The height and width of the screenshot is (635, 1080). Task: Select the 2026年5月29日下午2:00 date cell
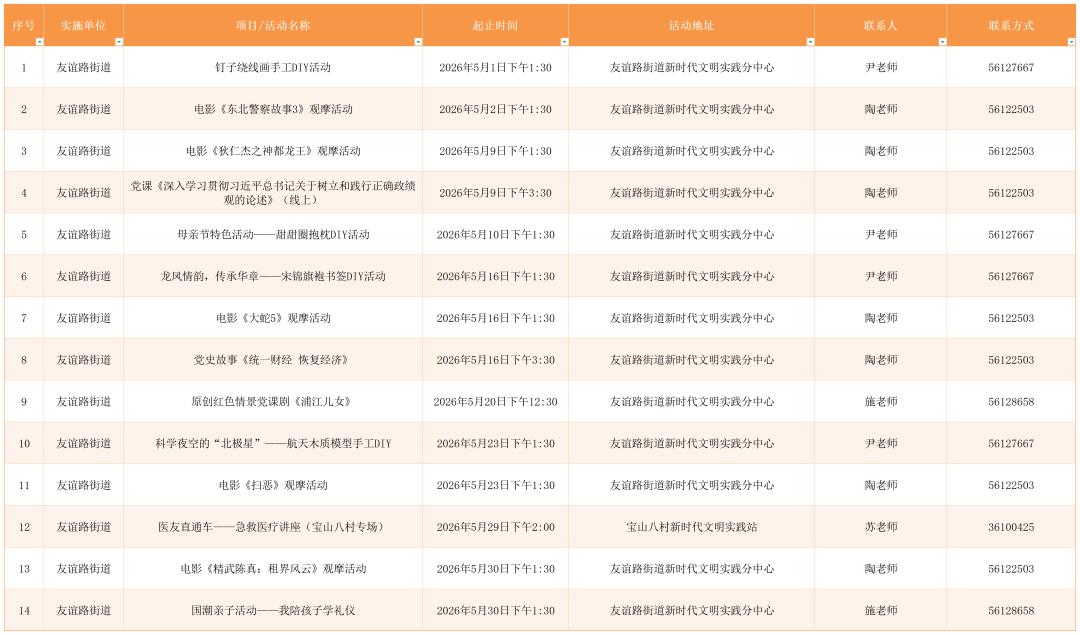[497, 525]
